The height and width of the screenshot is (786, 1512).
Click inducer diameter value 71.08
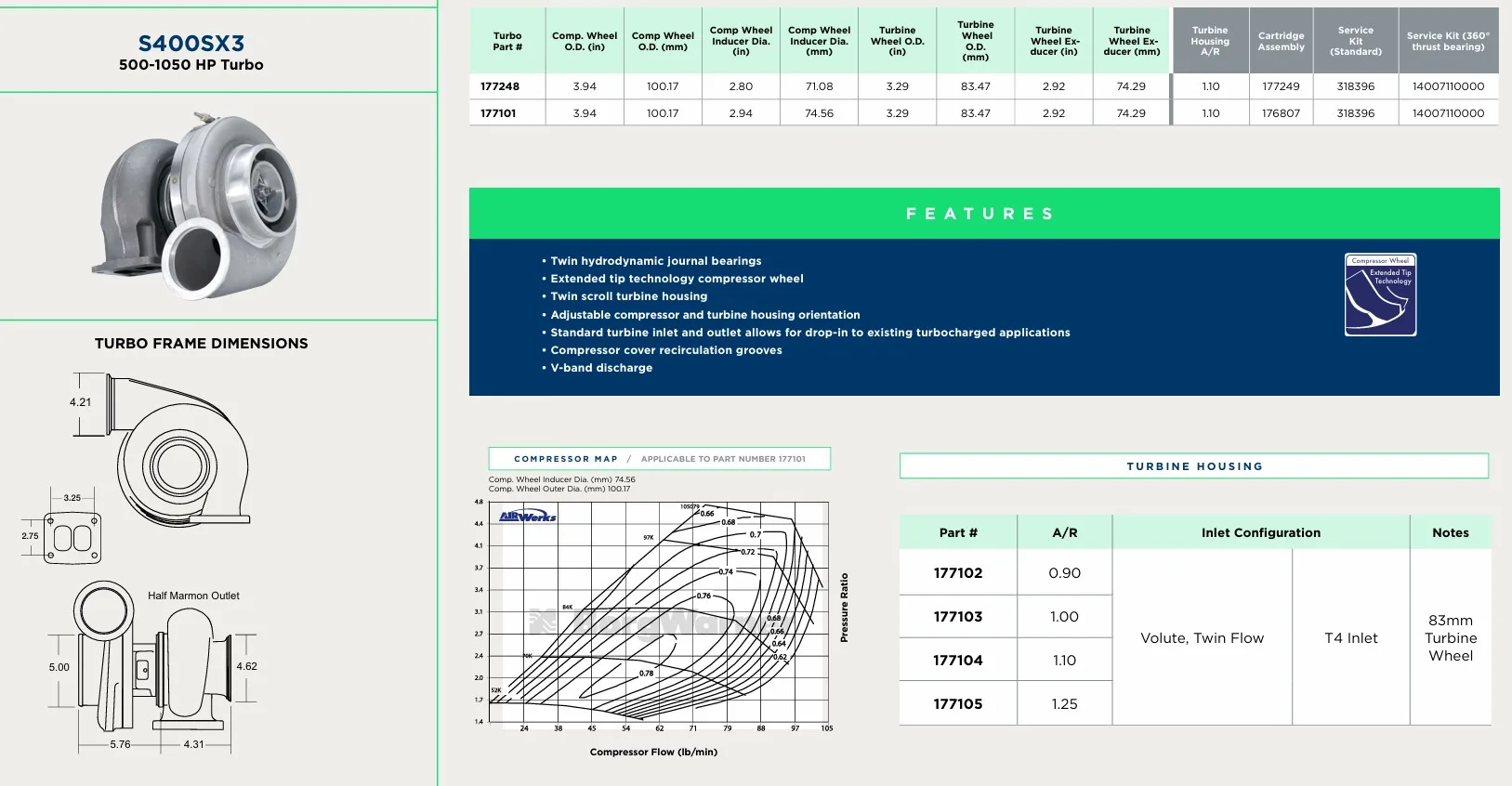click(819, 86)
